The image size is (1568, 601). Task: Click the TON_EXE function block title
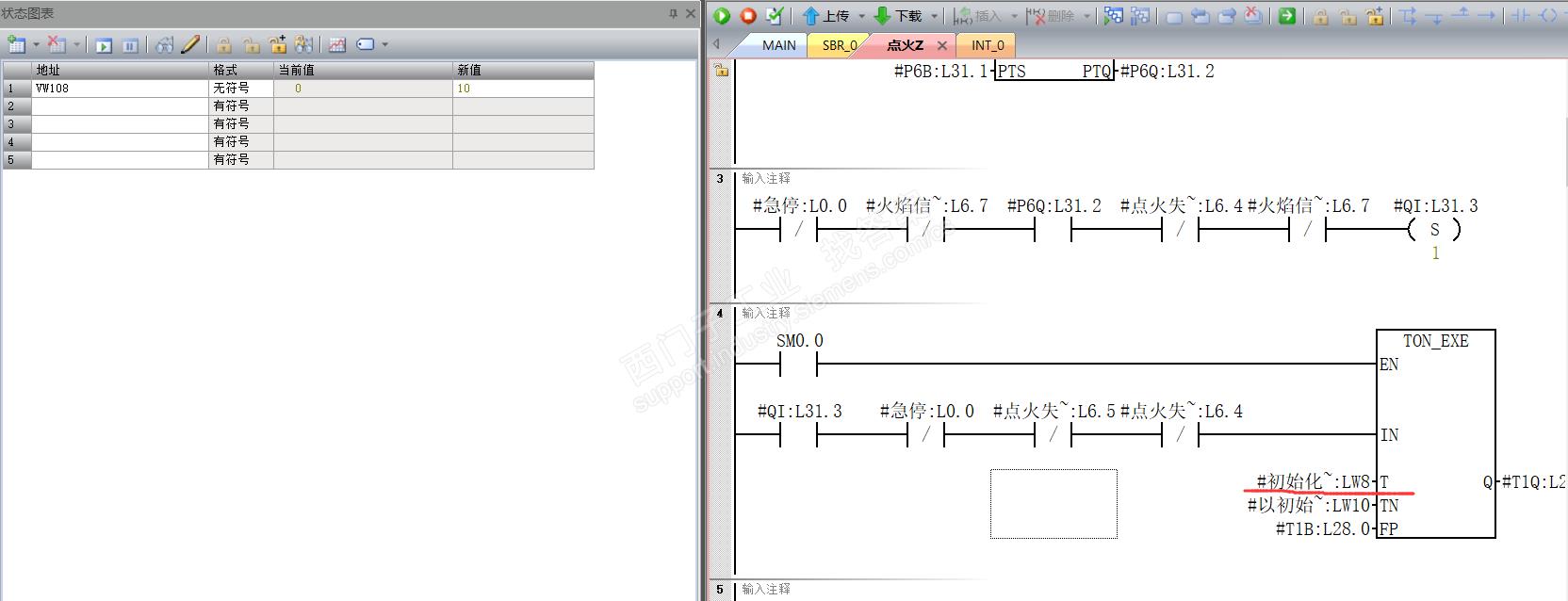(x=1435, y=341)
